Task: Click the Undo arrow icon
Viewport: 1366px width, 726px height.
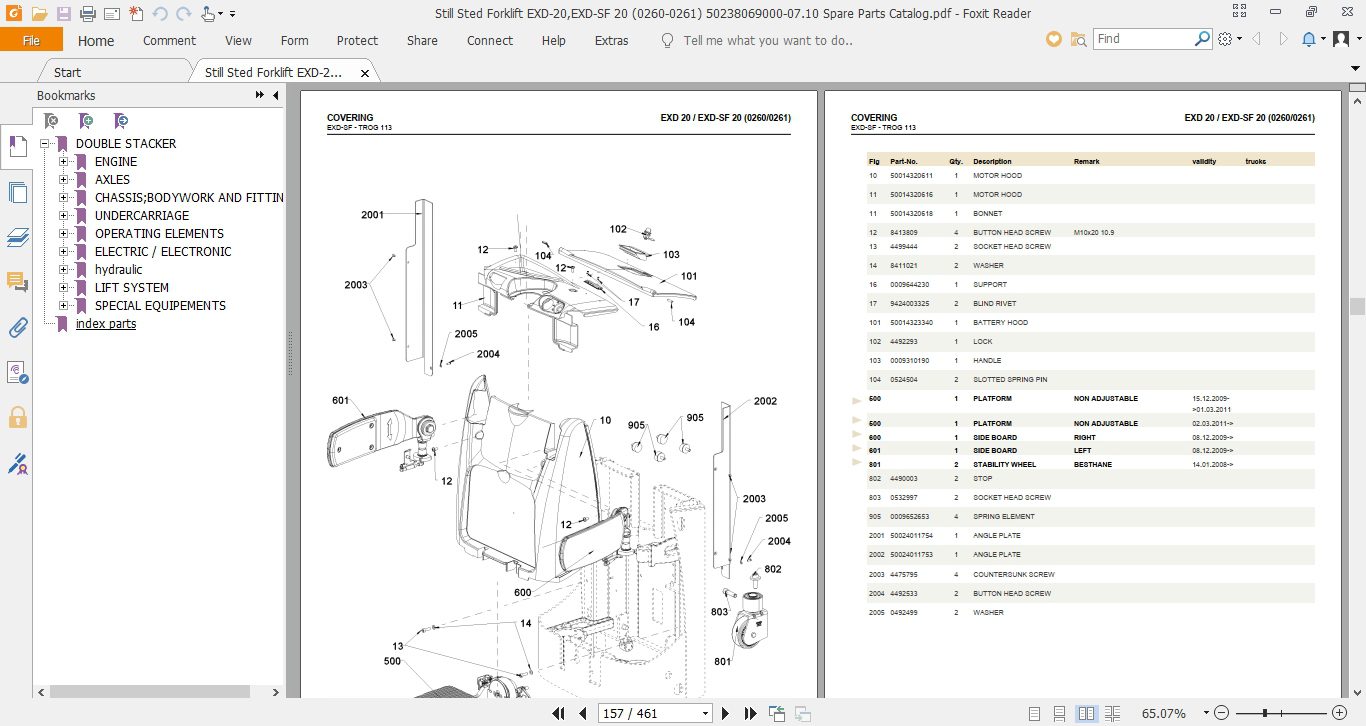Action: [x=160, y=14]
